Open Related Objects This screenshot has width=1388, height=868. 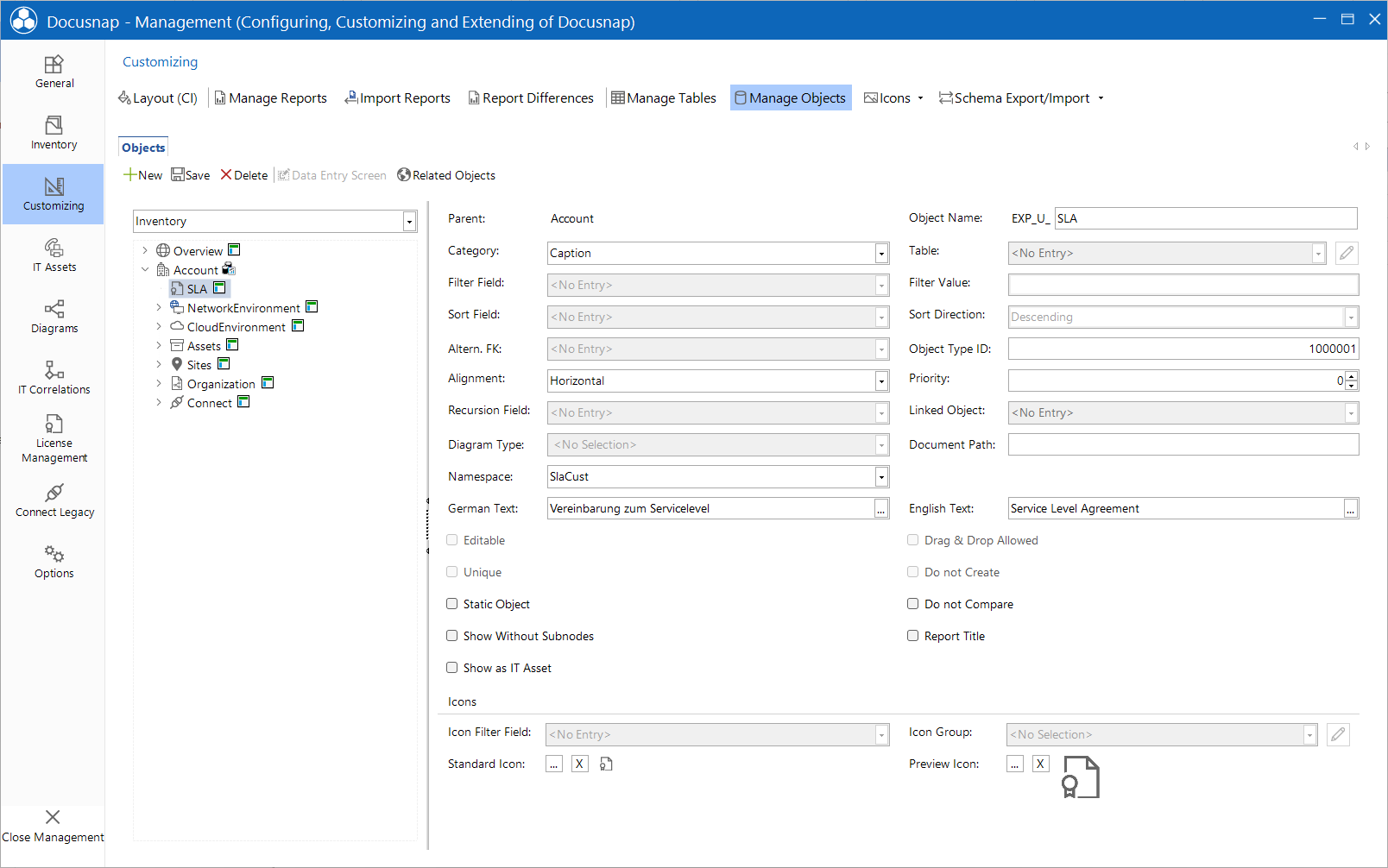tap(446, 175)
